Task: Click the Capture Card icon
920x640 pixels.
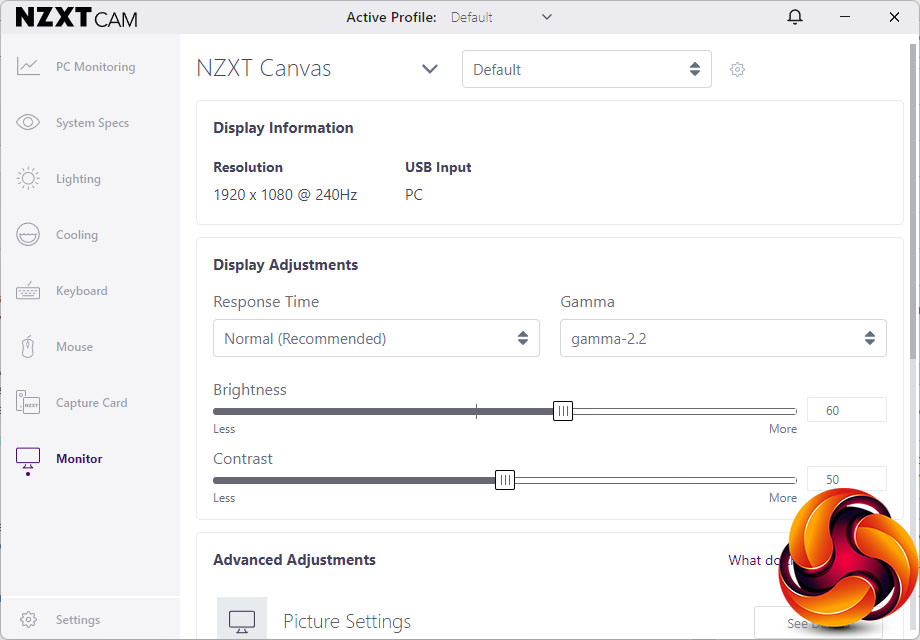Action: [28, 403]
